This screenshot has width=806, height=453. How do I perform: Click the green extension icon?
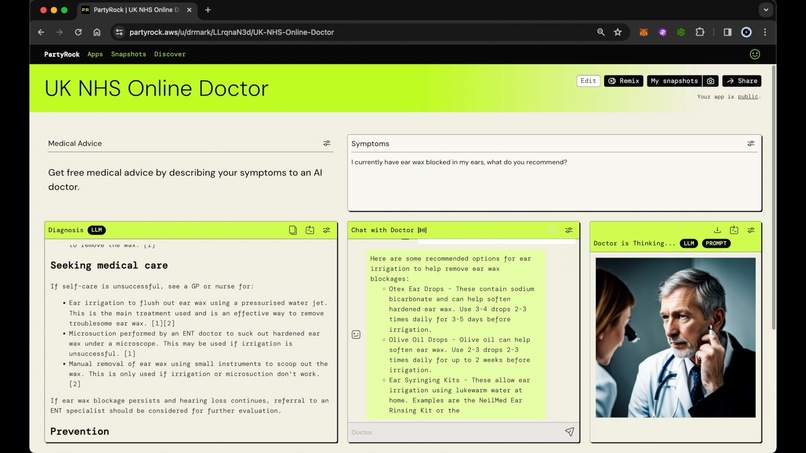(x=681, y=32)
